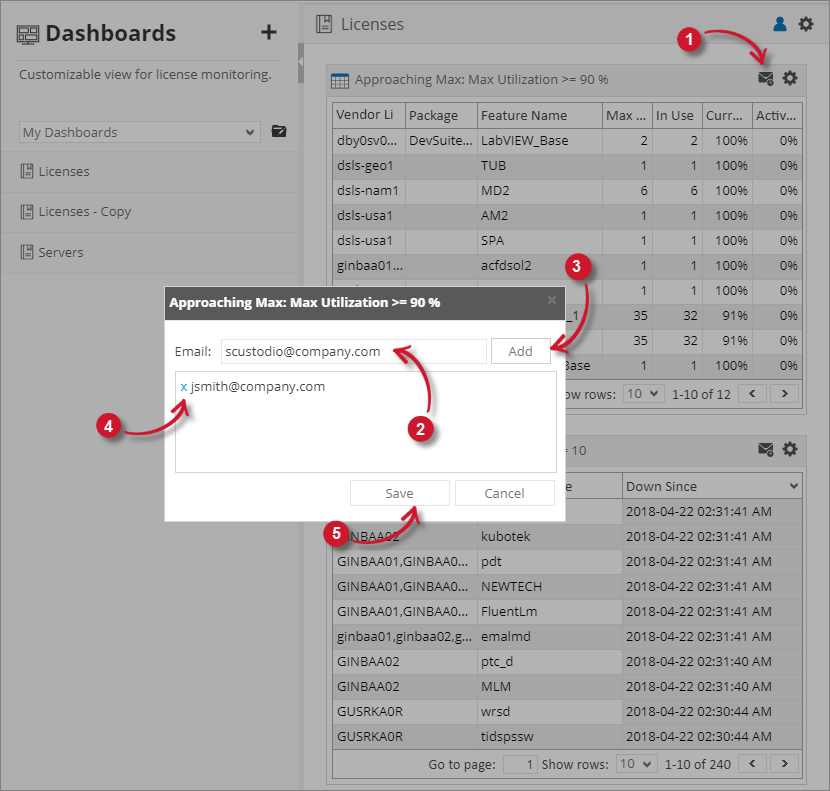830x791 pixels.
Task: Go to previous page in lower widget
Action: click(752, 763)
